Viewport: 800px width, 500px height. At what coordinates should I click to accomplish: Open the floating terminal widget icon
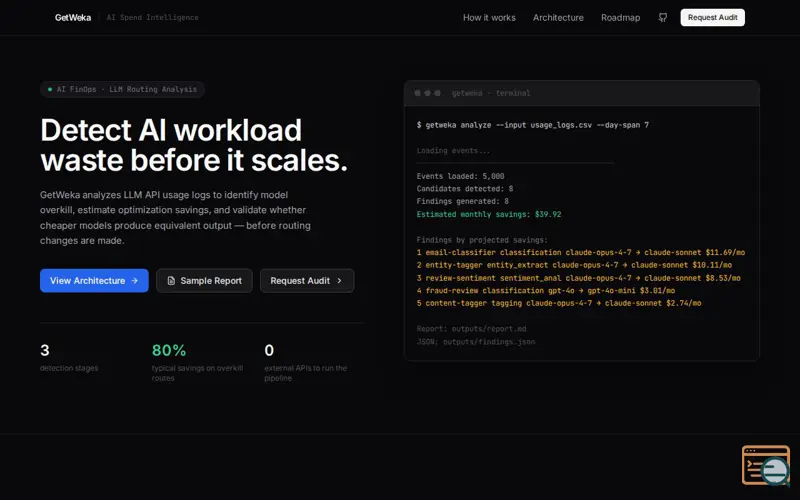click(766, 465)
